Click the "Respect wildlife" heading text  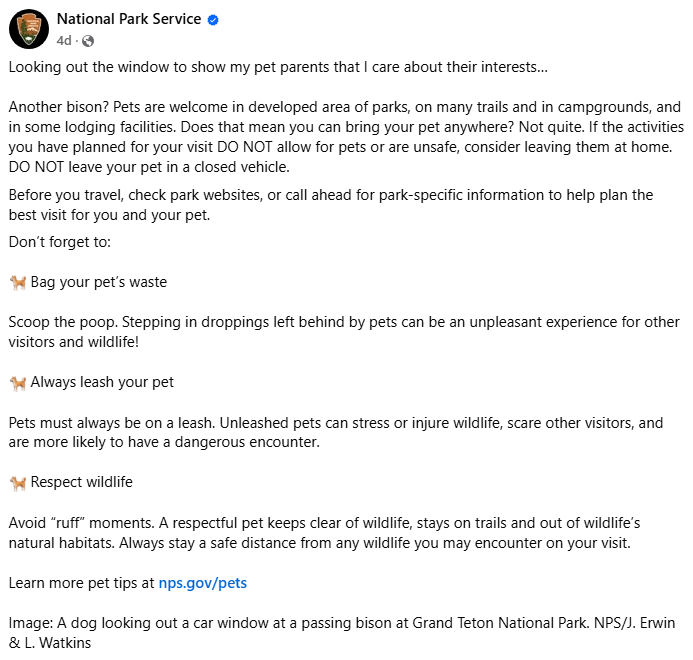(81, 482)
